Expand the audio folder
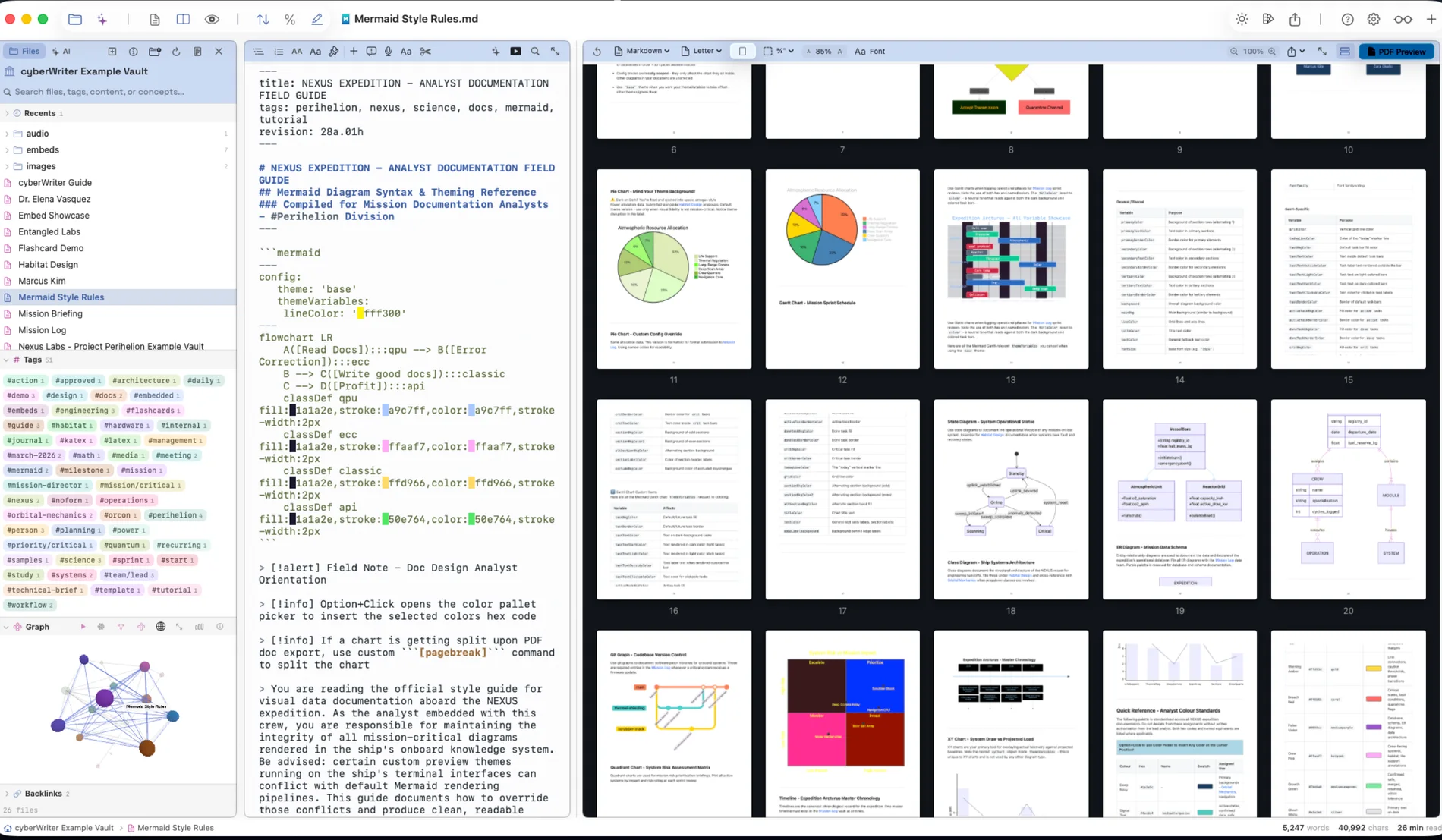1442x840 pixels. [7, 134]
